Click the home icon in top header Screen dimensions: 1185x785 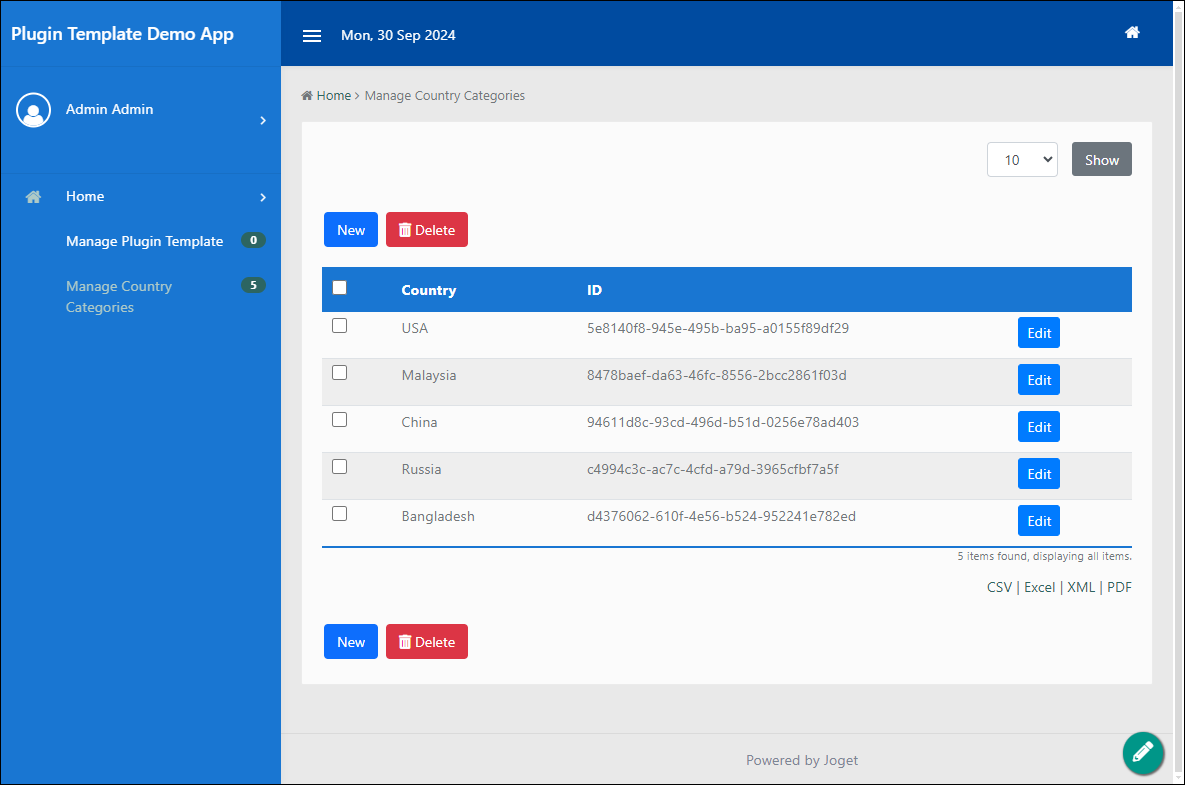click(x=1131, y=32)
